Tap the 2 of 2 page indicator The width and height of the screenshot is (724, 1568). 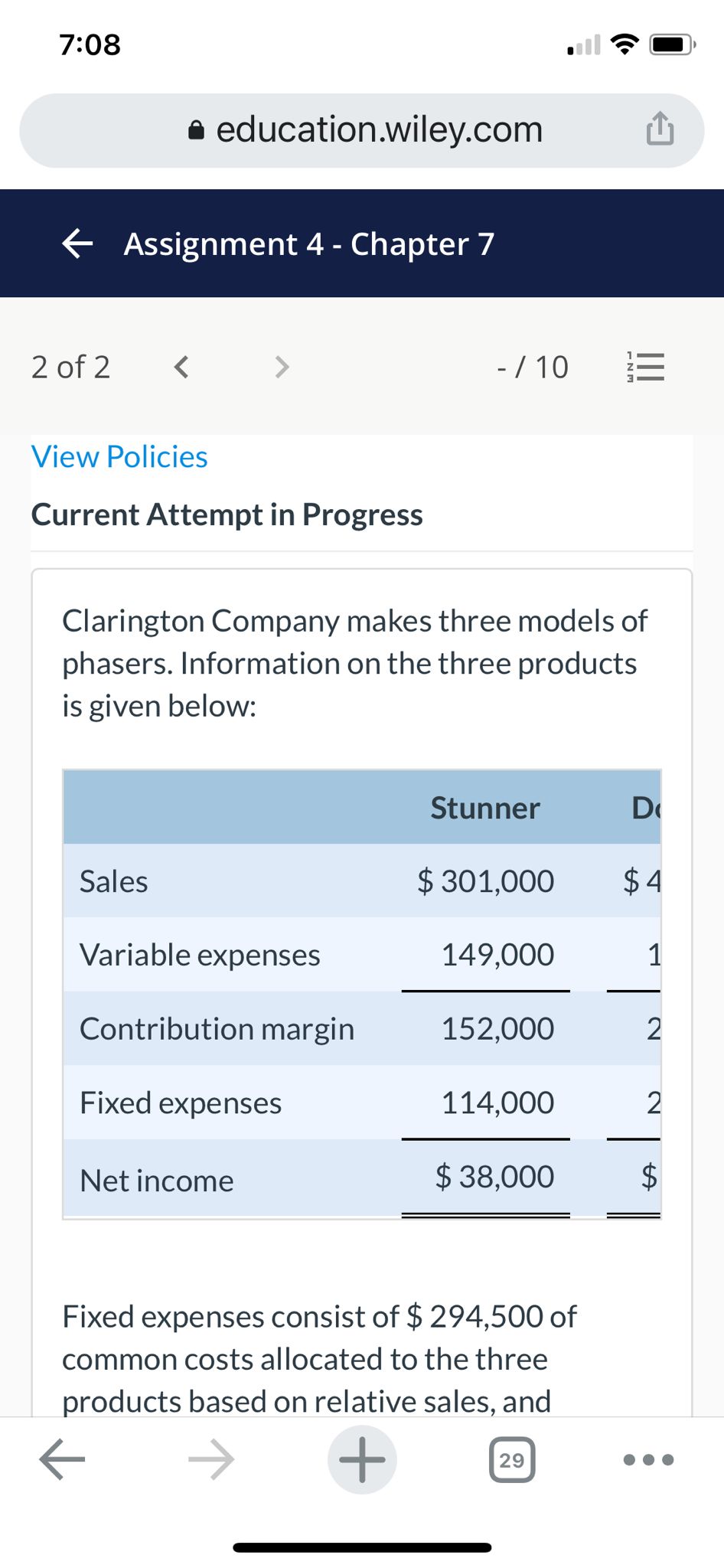tap(70, 366)
